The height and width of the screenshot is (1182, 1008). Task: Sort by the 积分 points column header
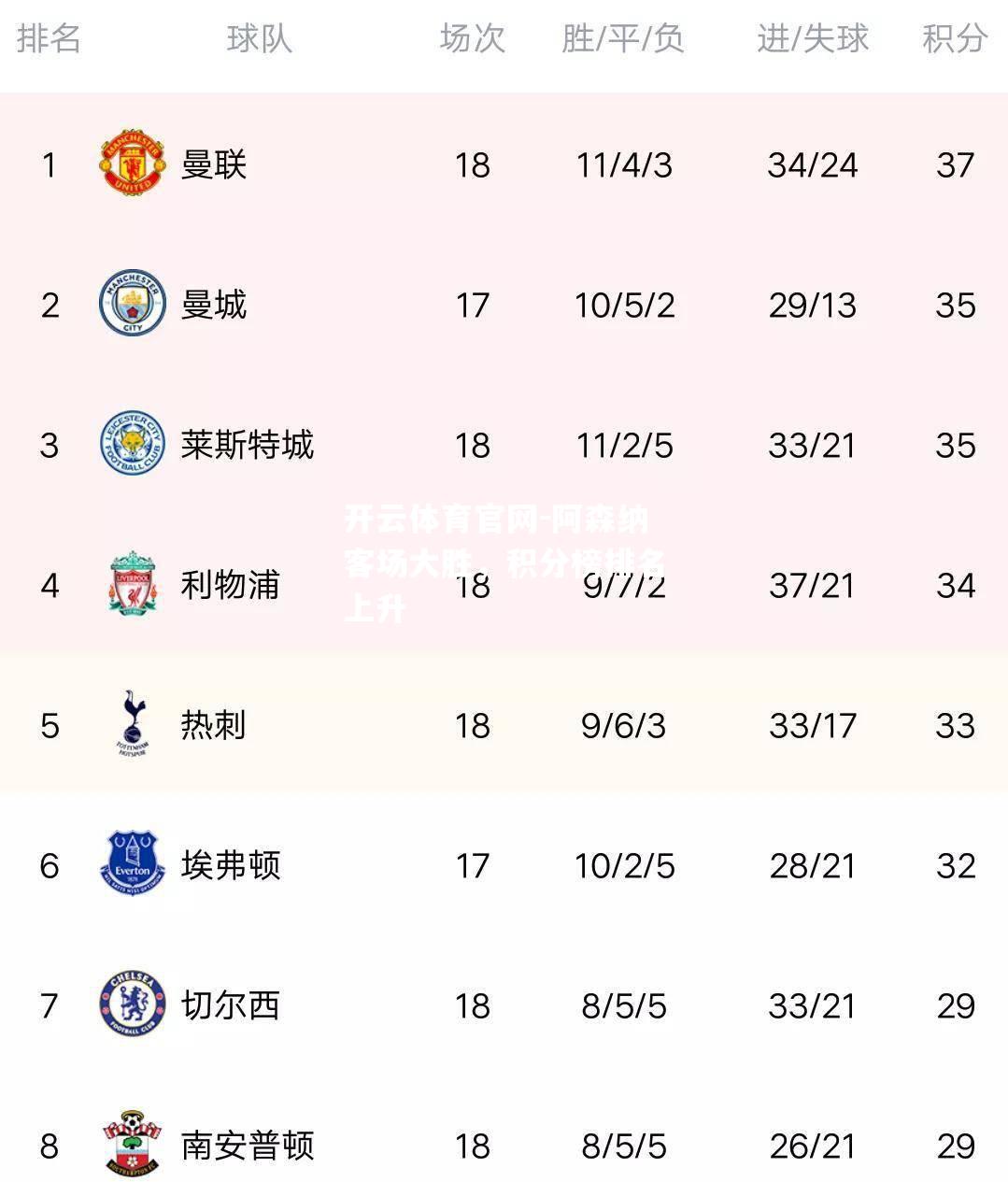tap(955, 38)
